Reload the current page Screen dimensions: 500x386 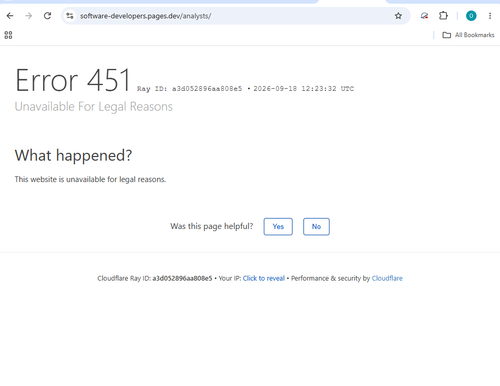pyautogui.click(x=47, y=16)
